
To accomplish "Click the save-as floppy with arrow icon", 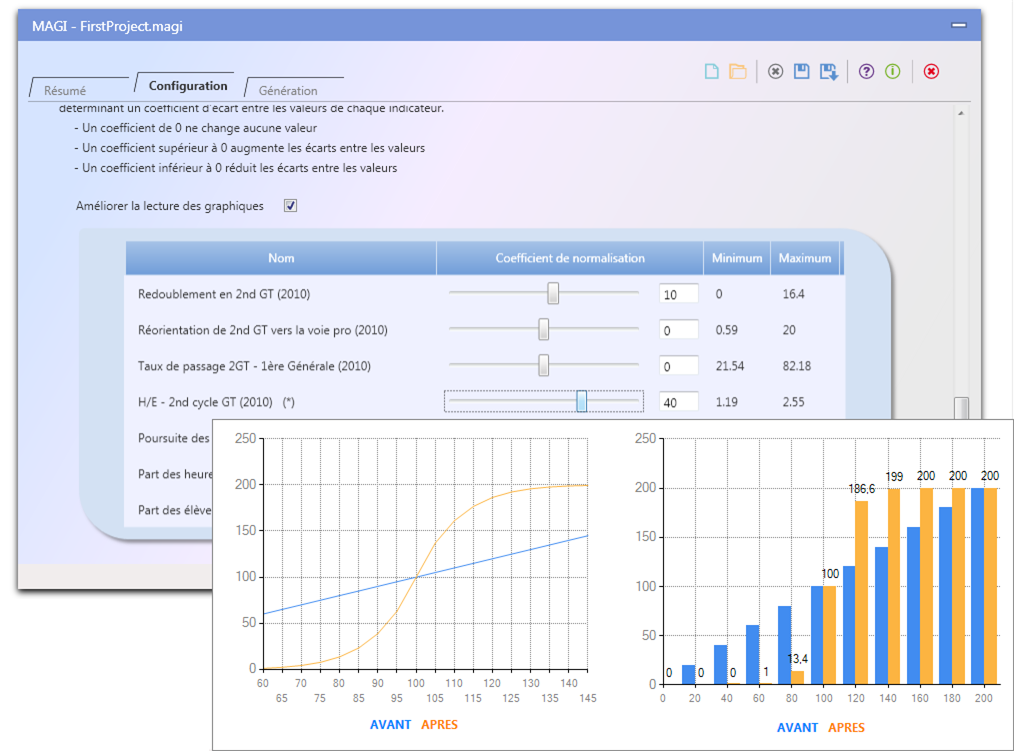I will click(x=828, y=71).
